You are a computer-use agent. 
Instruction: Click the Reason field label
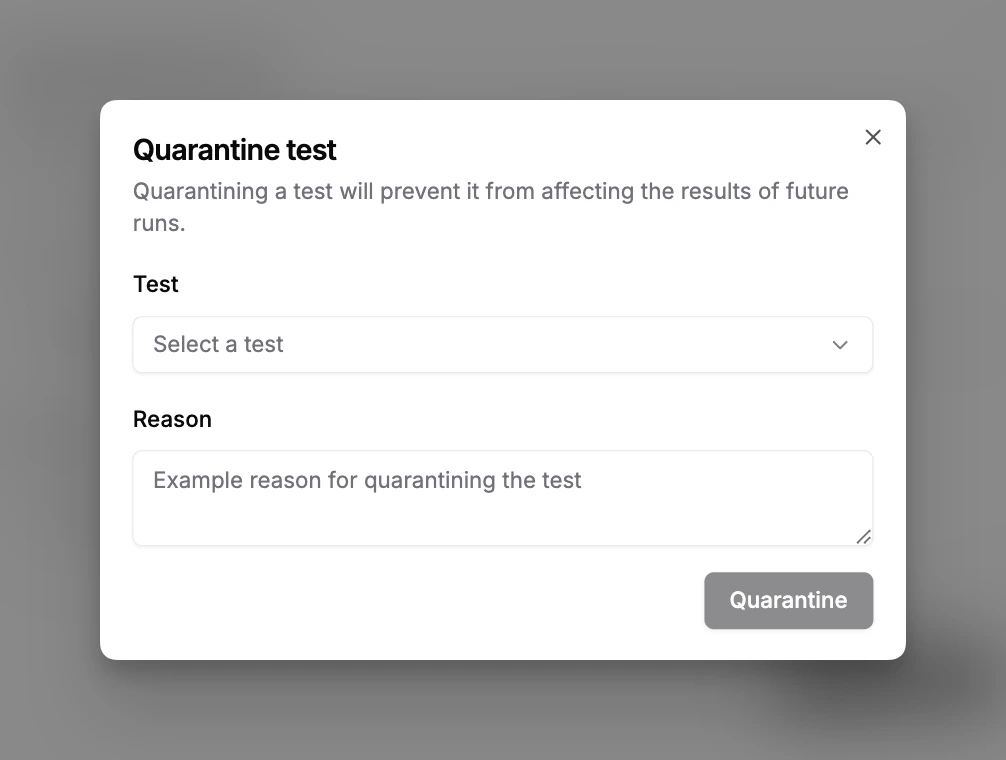tap(172, 419)
